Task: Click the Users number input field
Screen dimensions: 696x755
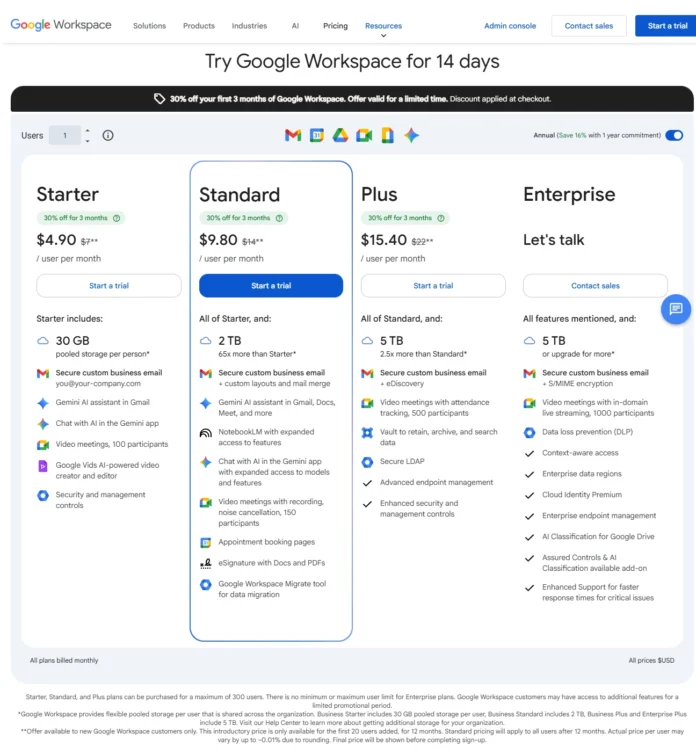Action: pos(65,135)
